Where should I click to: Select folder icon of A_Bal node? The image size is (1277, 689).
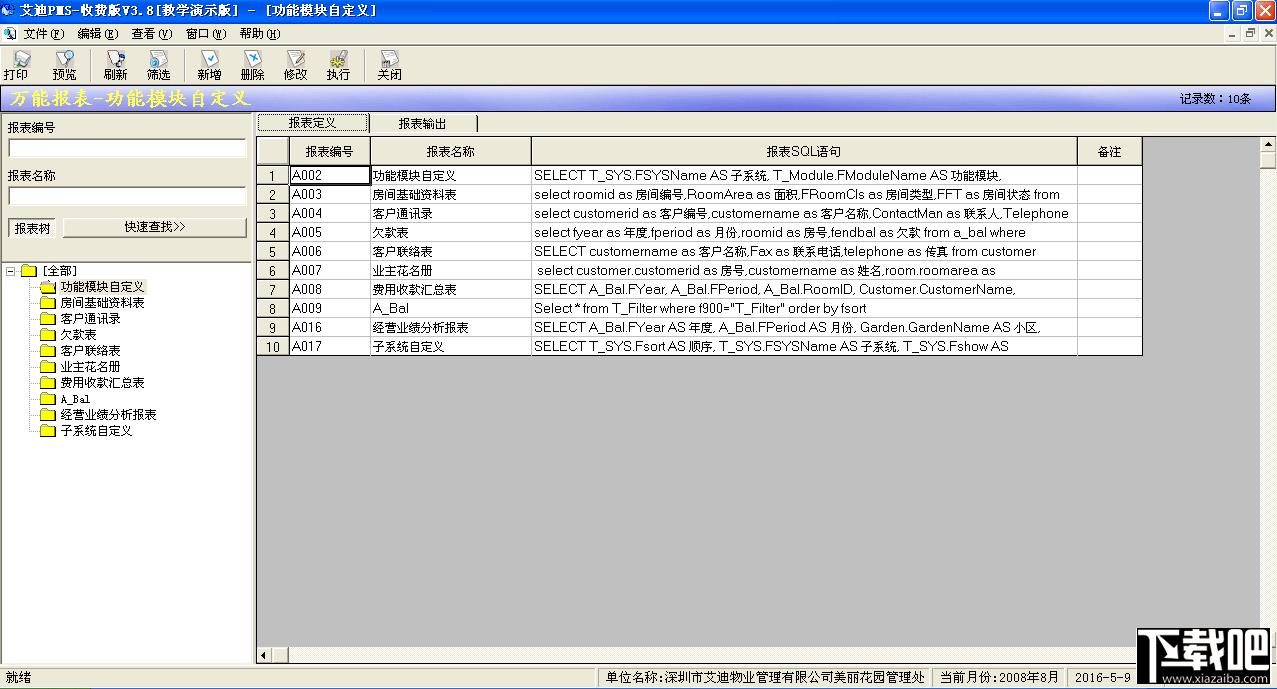click(48, 399)
